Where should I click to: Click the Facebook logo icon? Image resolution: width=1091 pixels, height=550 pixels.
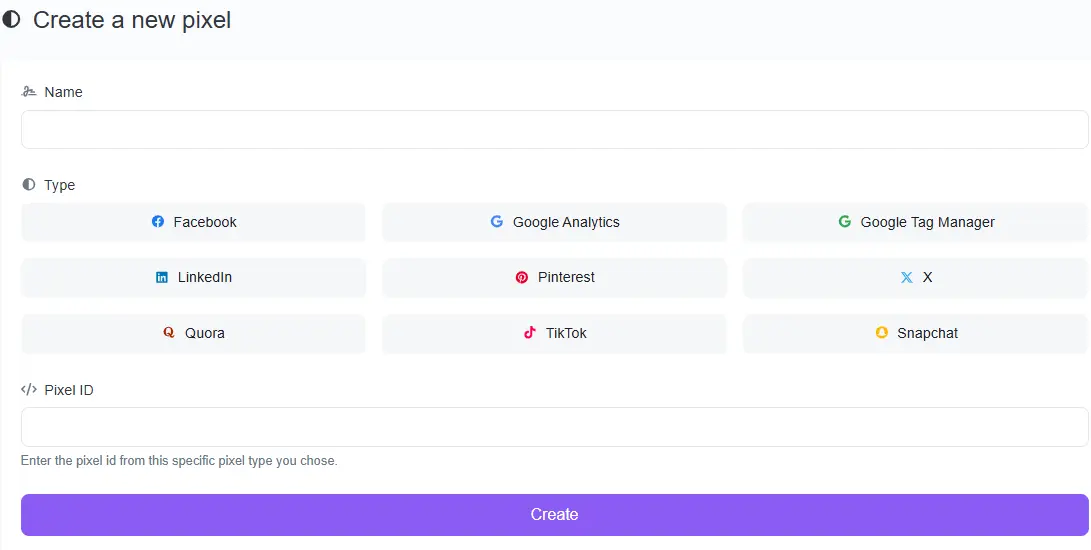[158, 221]
